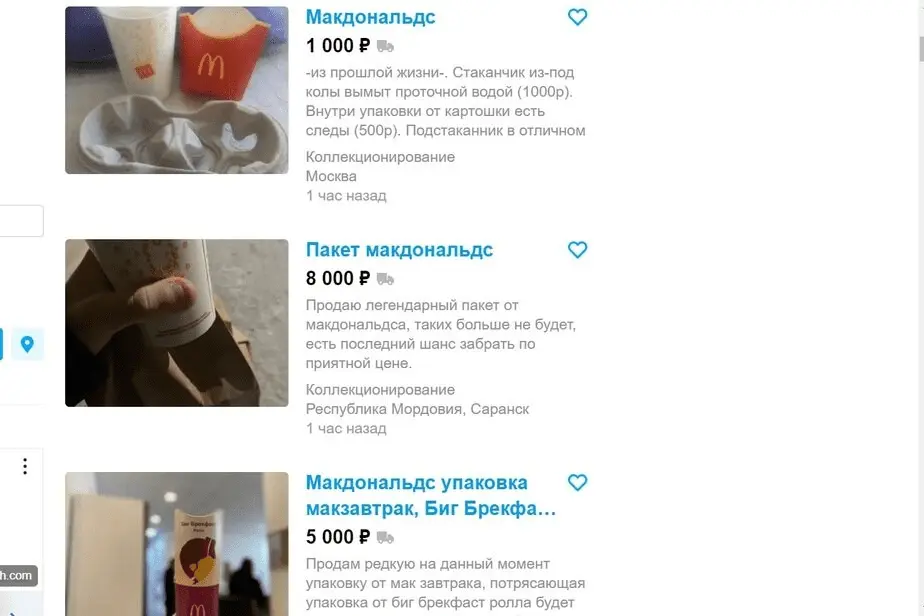The height and width of the screenshot is (616, 924).
Task: Click delivery truck icon next to 1 000 ₽
Action: (385, 46)
